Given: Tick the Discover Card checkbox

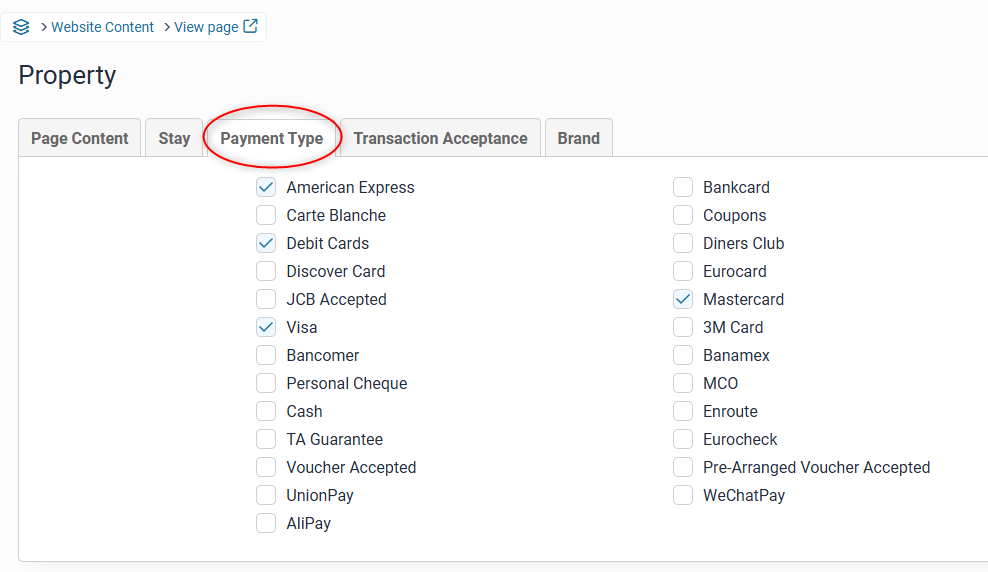Looking at the screenshot, I should pyautogui.click(x=266, y=271).
